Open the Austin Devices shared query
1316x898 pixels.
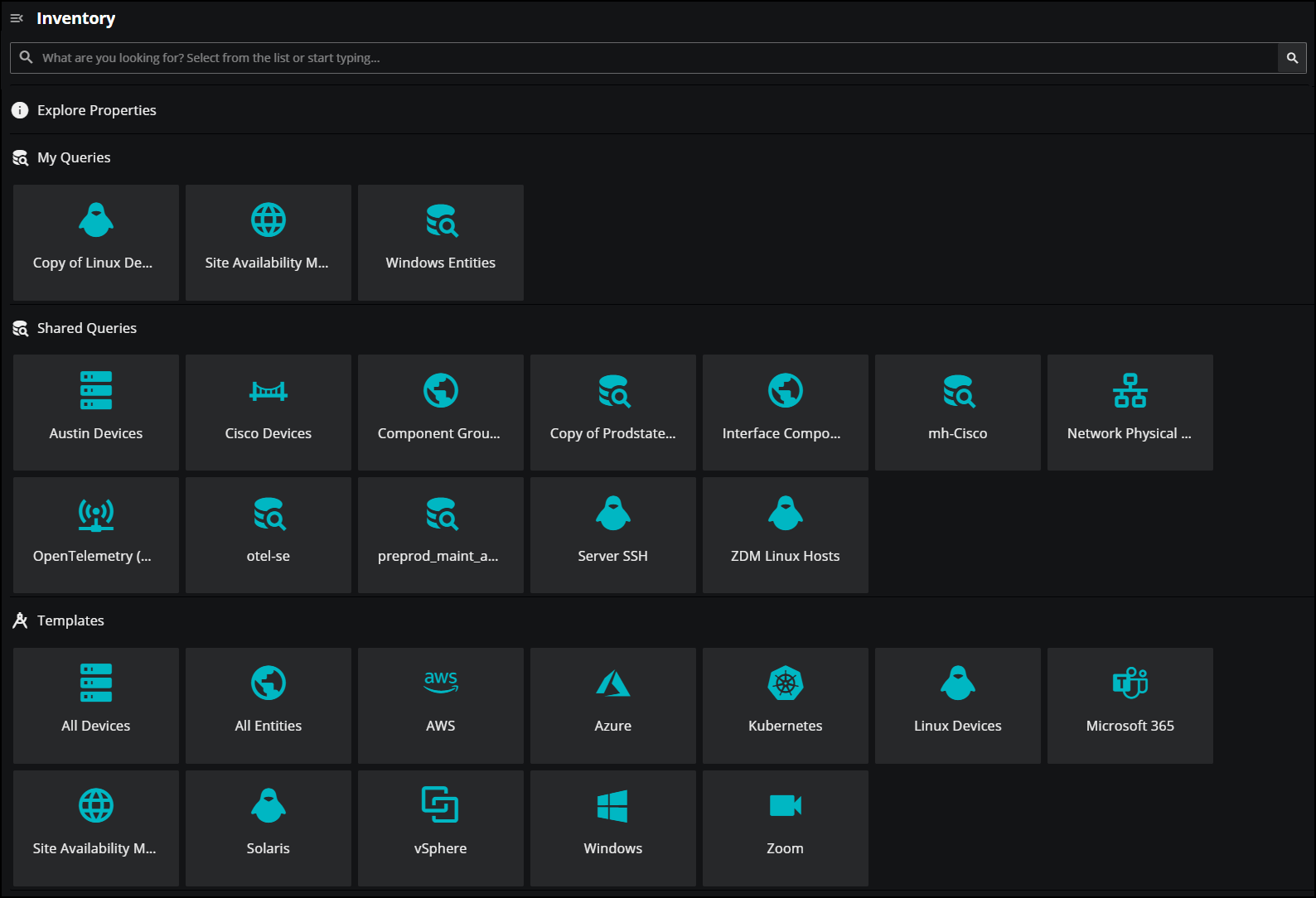coord(96,413)
